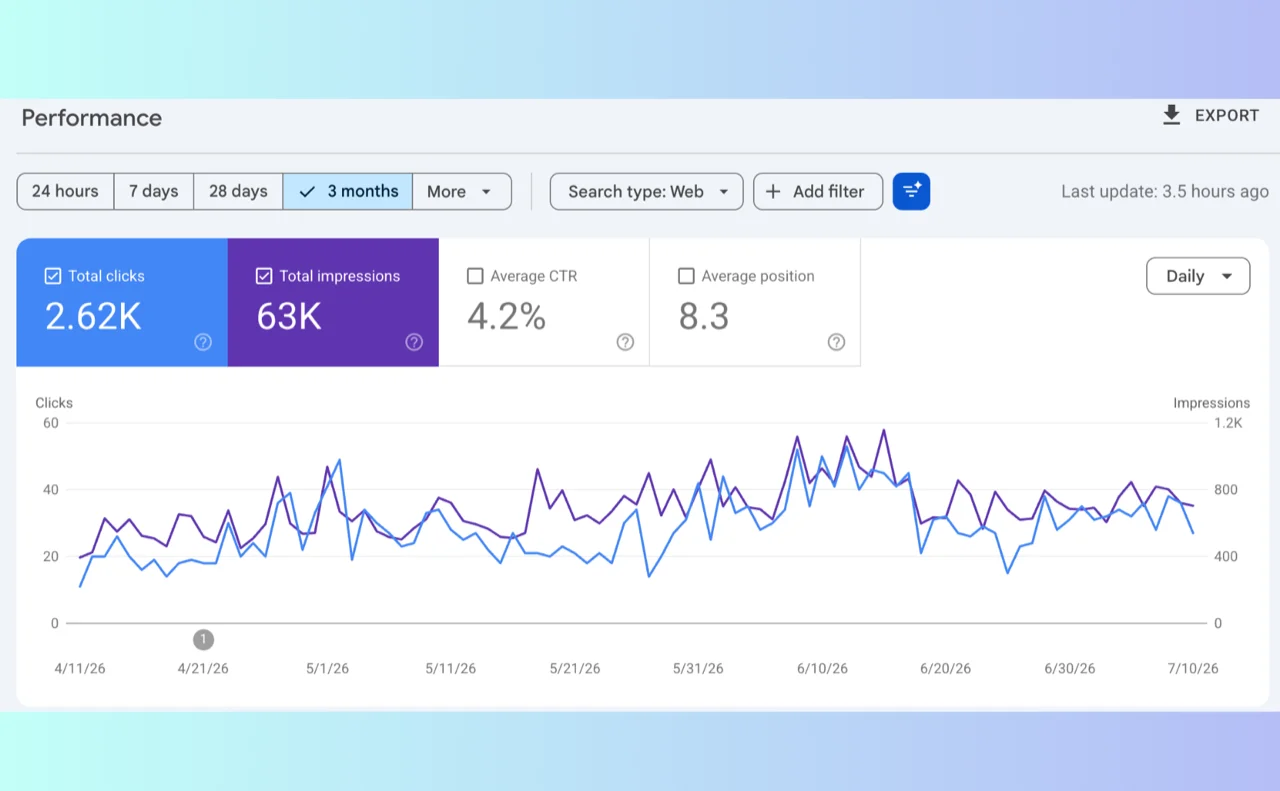Open the blue AI filter sparkle button
This screenshot has height=791, width=1280.
click(911, 191)
